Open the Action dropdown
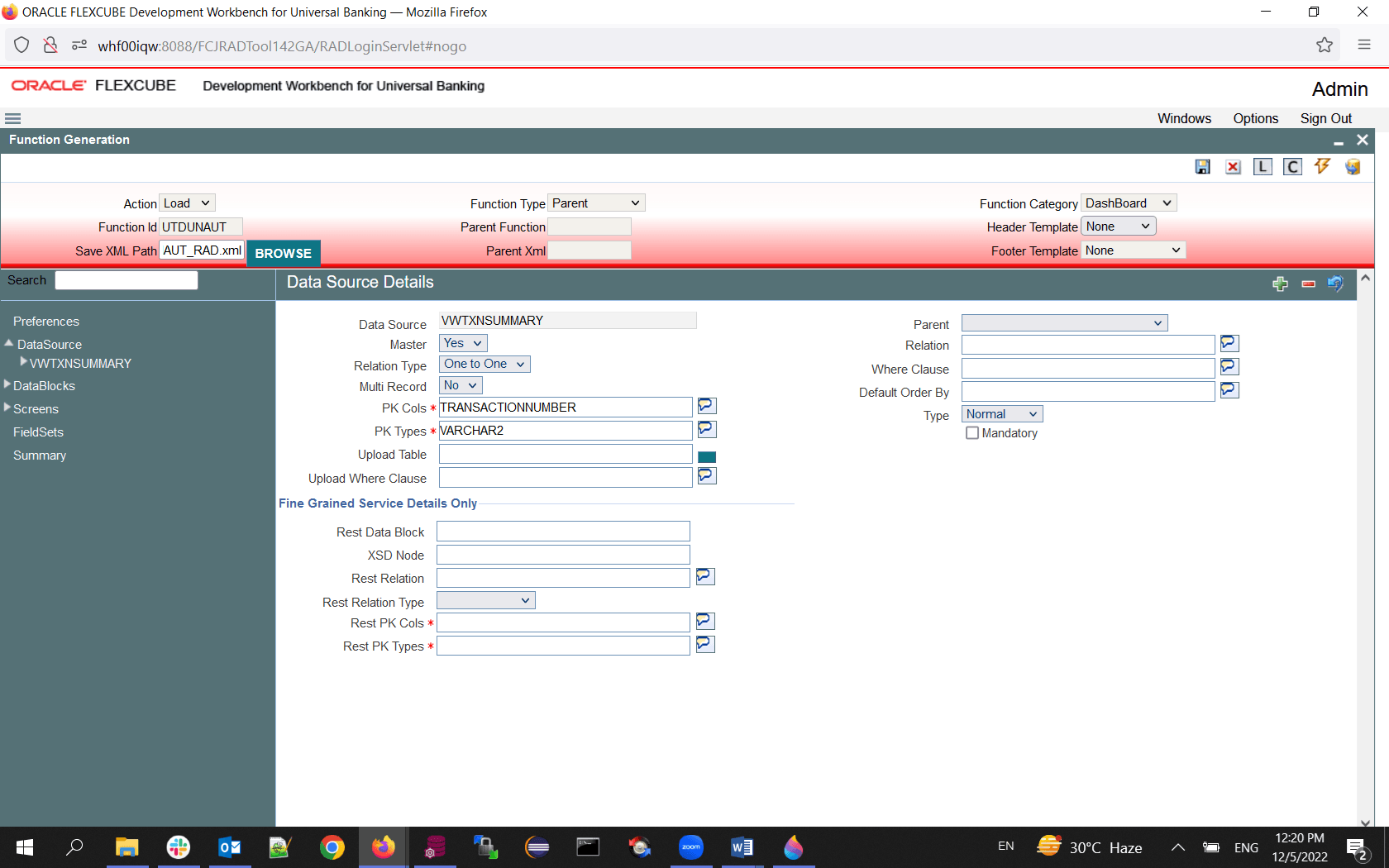 187,203
